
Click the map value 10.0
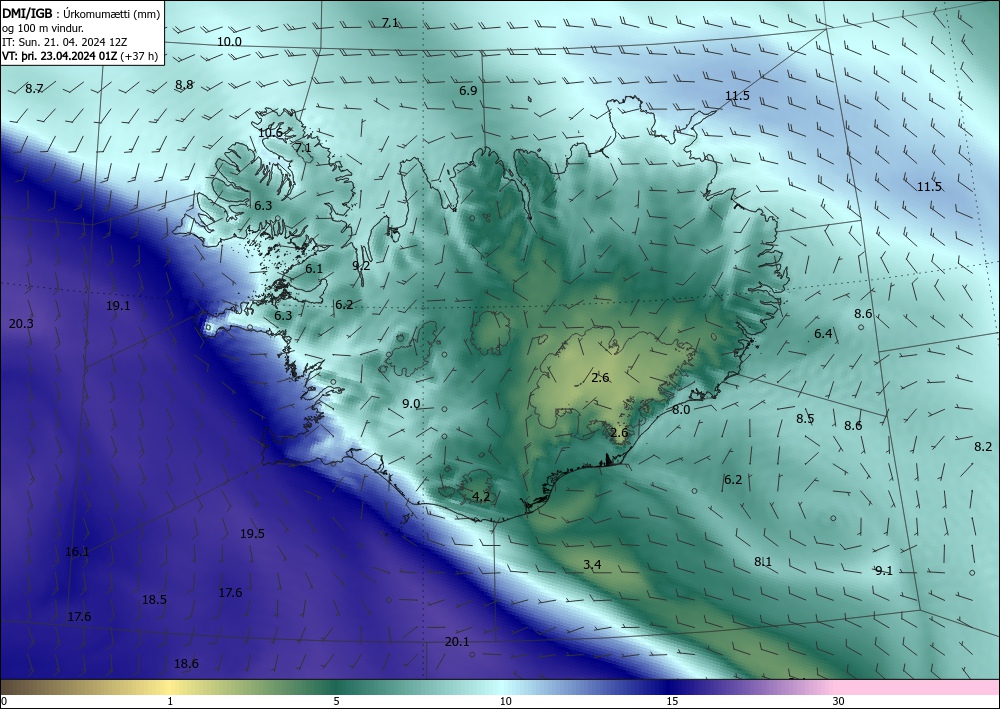click(x=230, y=41)
